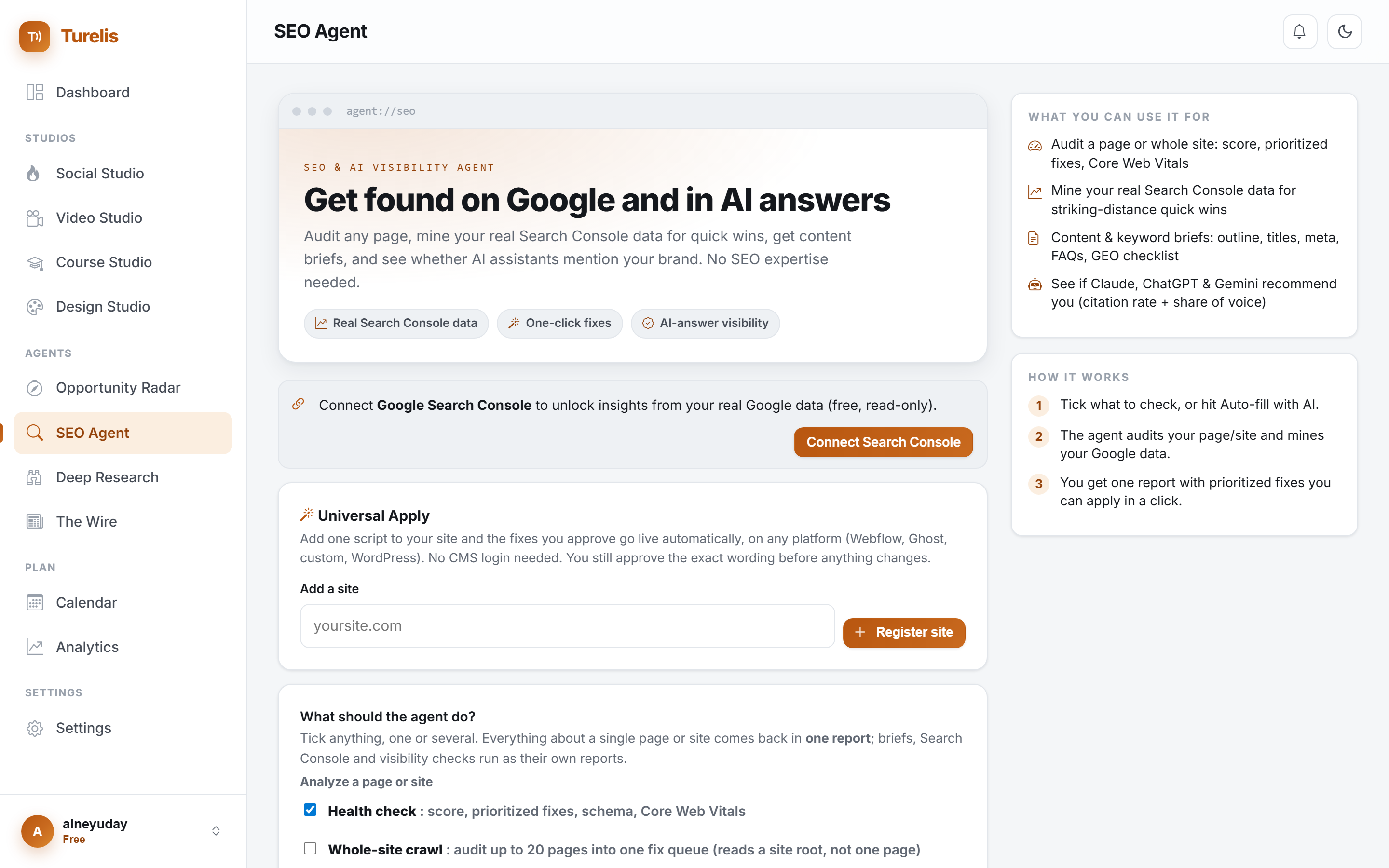Click the Design Studio palette icon
The image size is (1389, 868).
point(34,307)
